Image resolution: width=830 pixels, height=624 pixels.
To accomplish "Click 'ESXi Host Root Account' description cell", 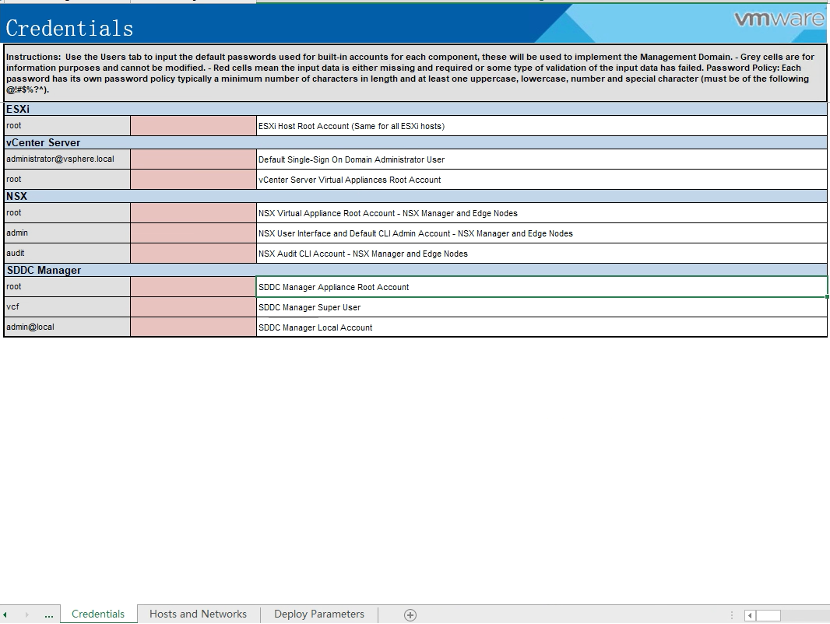I will (x=542, y=126).
